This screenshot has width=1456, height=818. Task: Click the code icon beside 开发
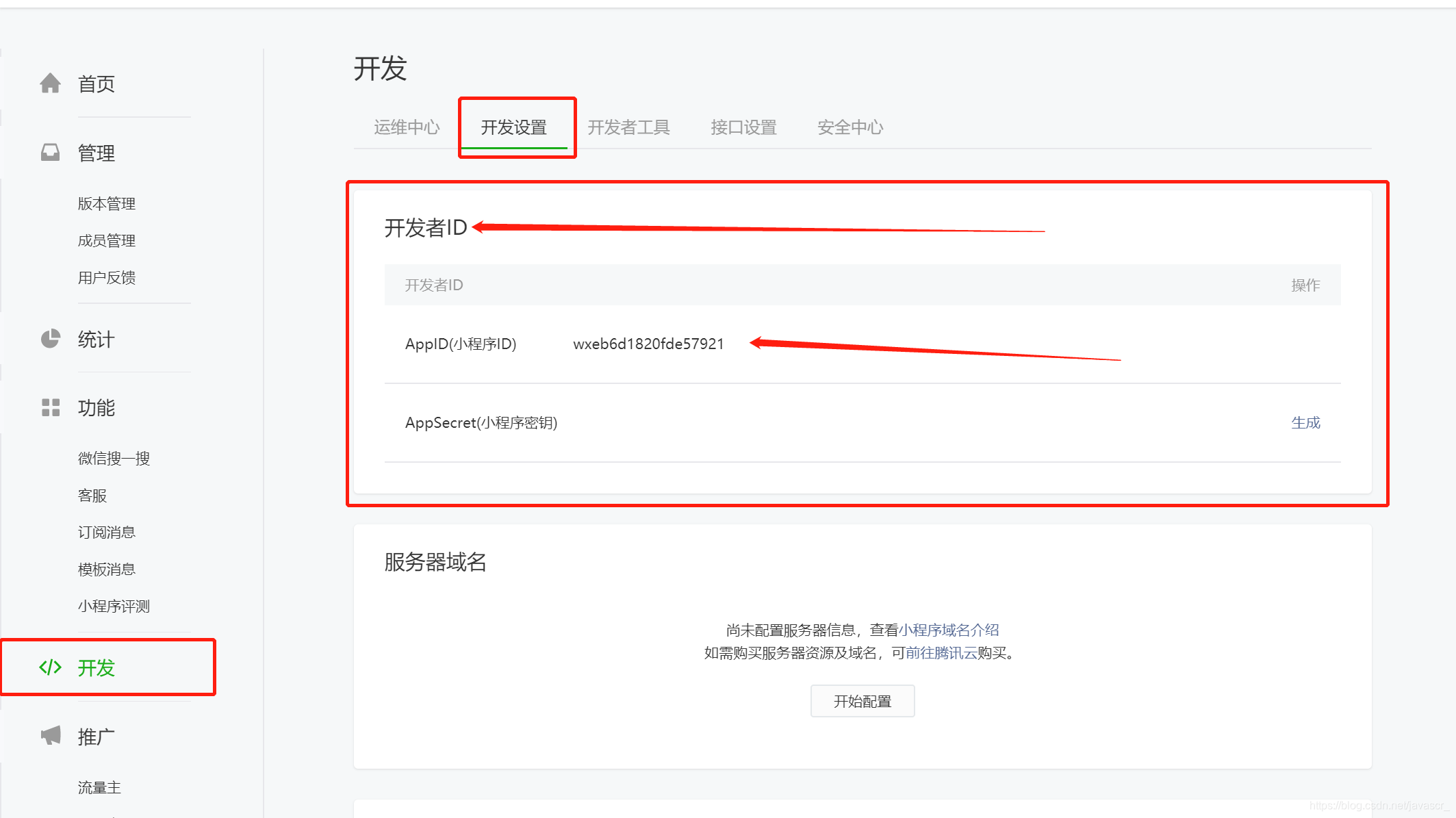pos(50,667)
